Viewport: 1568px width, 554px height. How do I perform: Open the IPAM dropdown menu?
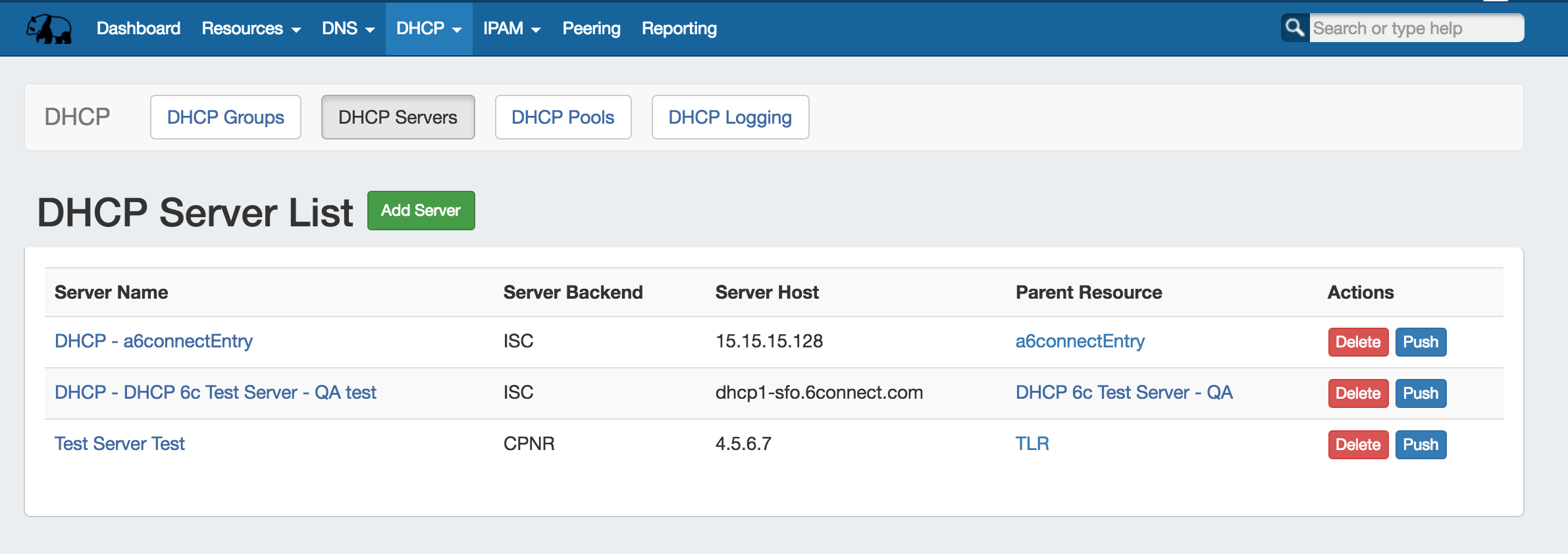click(511, 29)
